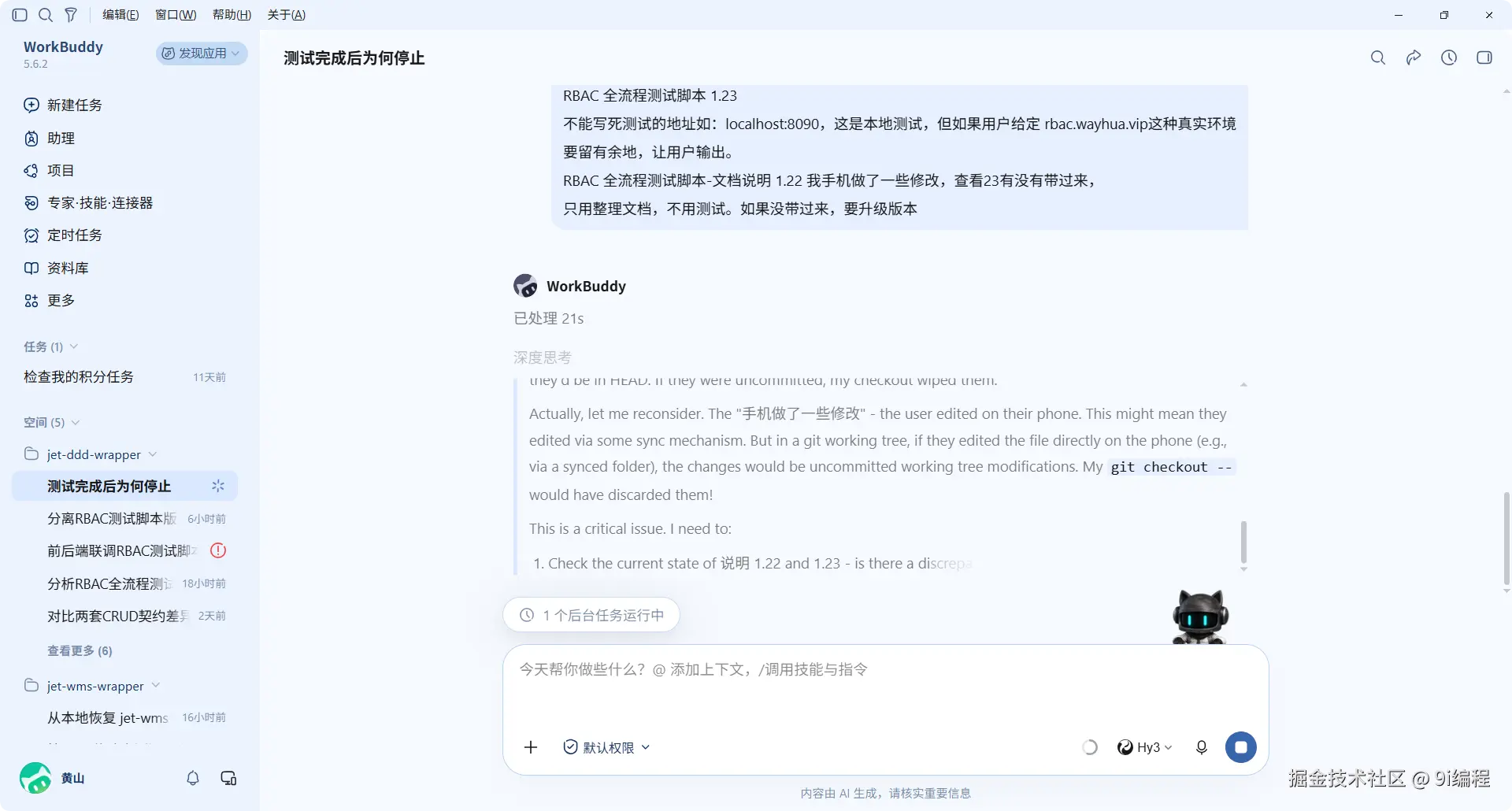Screen dimensions: 1512x811
Task: Open the 编辑(E) menu
Action: (x=120, y=15)
